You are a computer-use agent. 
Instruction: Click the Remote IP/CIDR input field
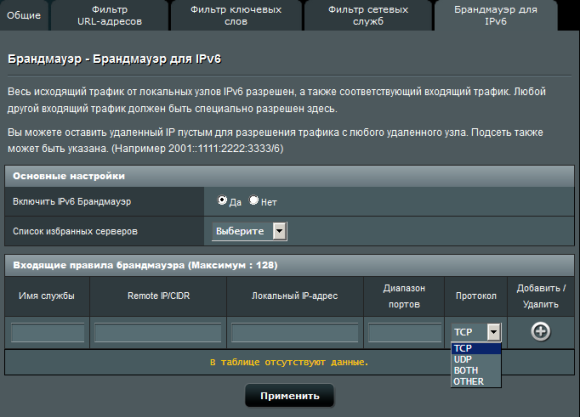[x=158, y=332]
